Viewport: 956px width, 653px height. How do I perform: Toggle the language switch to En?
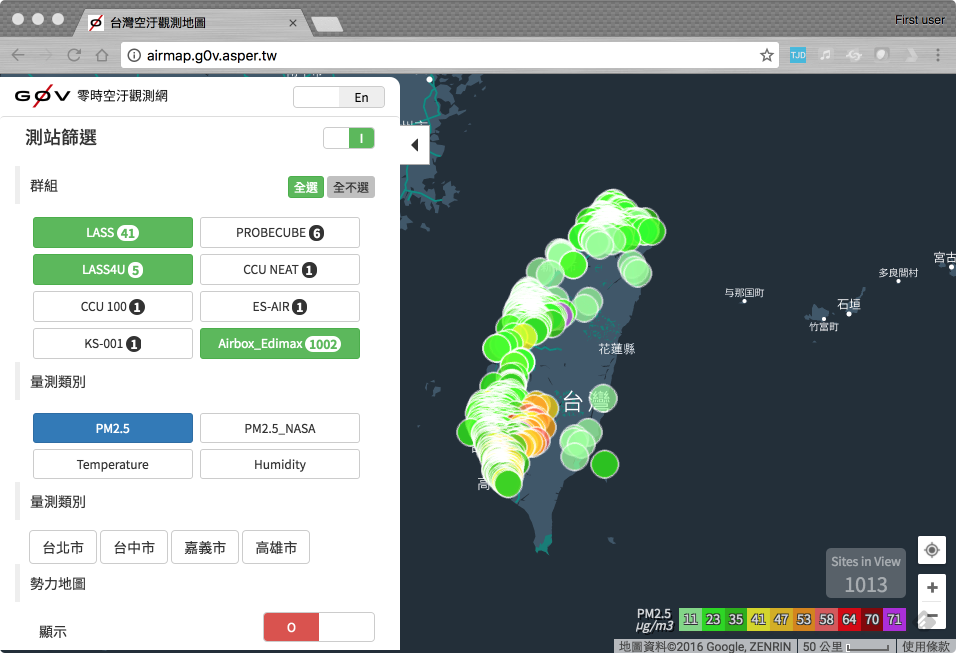pos(339,97)
